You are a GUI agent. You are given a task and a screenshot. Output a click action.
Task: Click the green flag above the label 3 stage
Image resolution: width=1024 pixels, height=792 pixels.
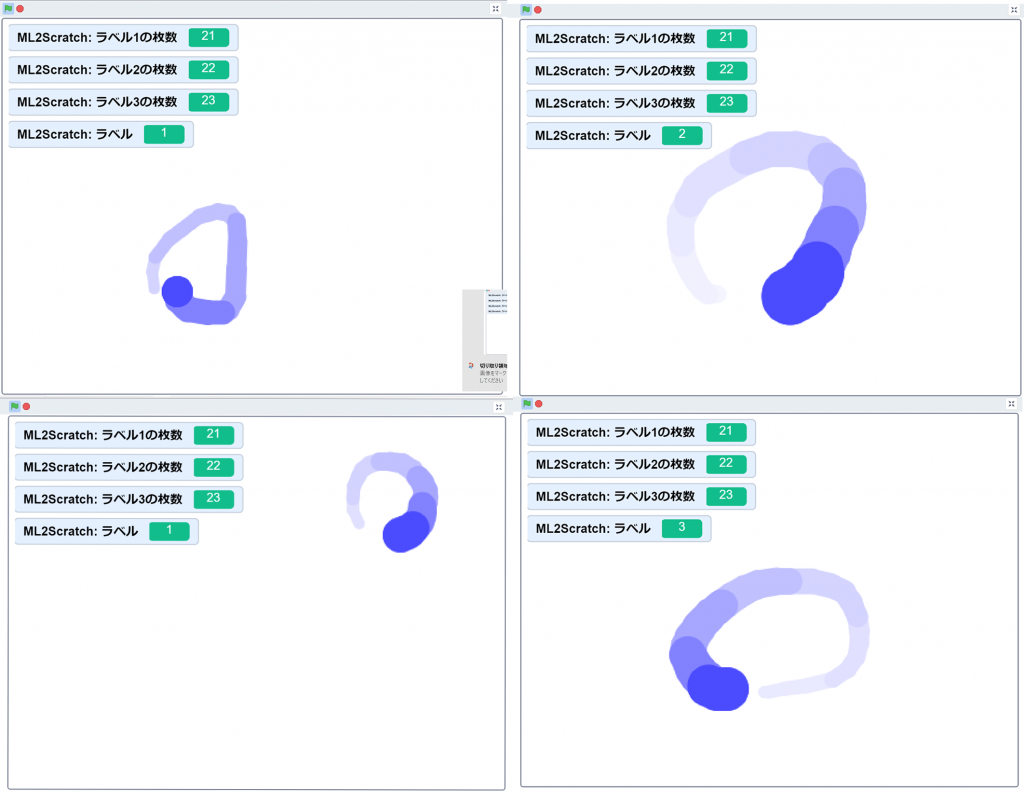click(x=526, y=403)
